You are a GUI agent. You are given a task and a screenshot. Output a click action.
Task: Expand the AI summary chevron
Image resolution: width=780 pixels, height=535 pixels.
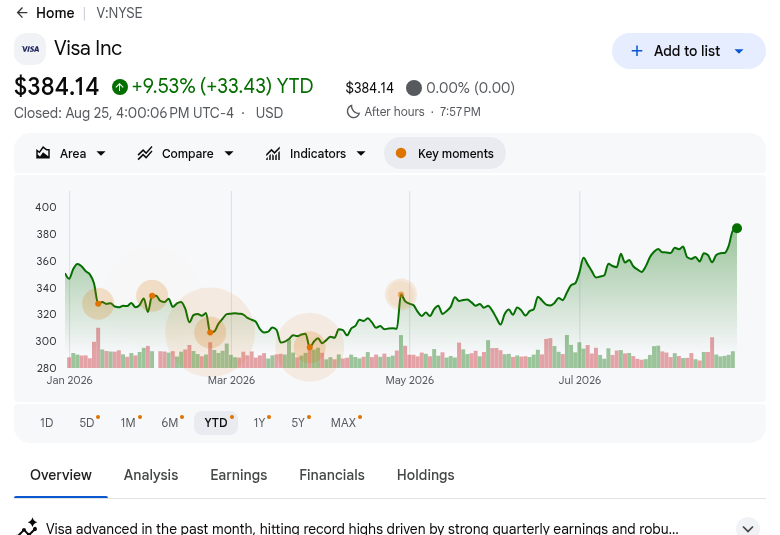click(748, 528)
